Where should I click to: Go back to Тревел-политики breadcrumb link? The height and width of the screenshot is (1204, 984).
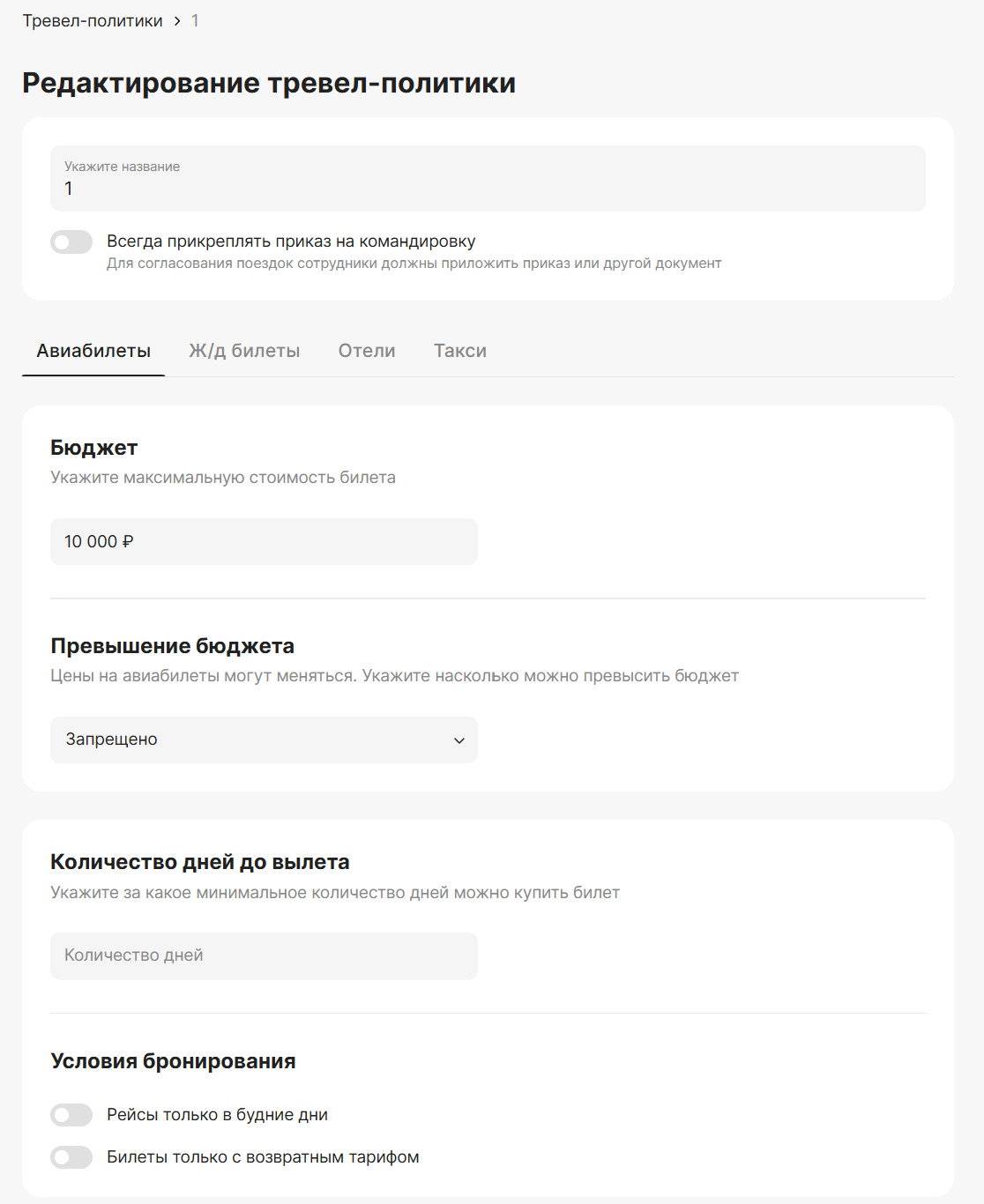point(93,21)
